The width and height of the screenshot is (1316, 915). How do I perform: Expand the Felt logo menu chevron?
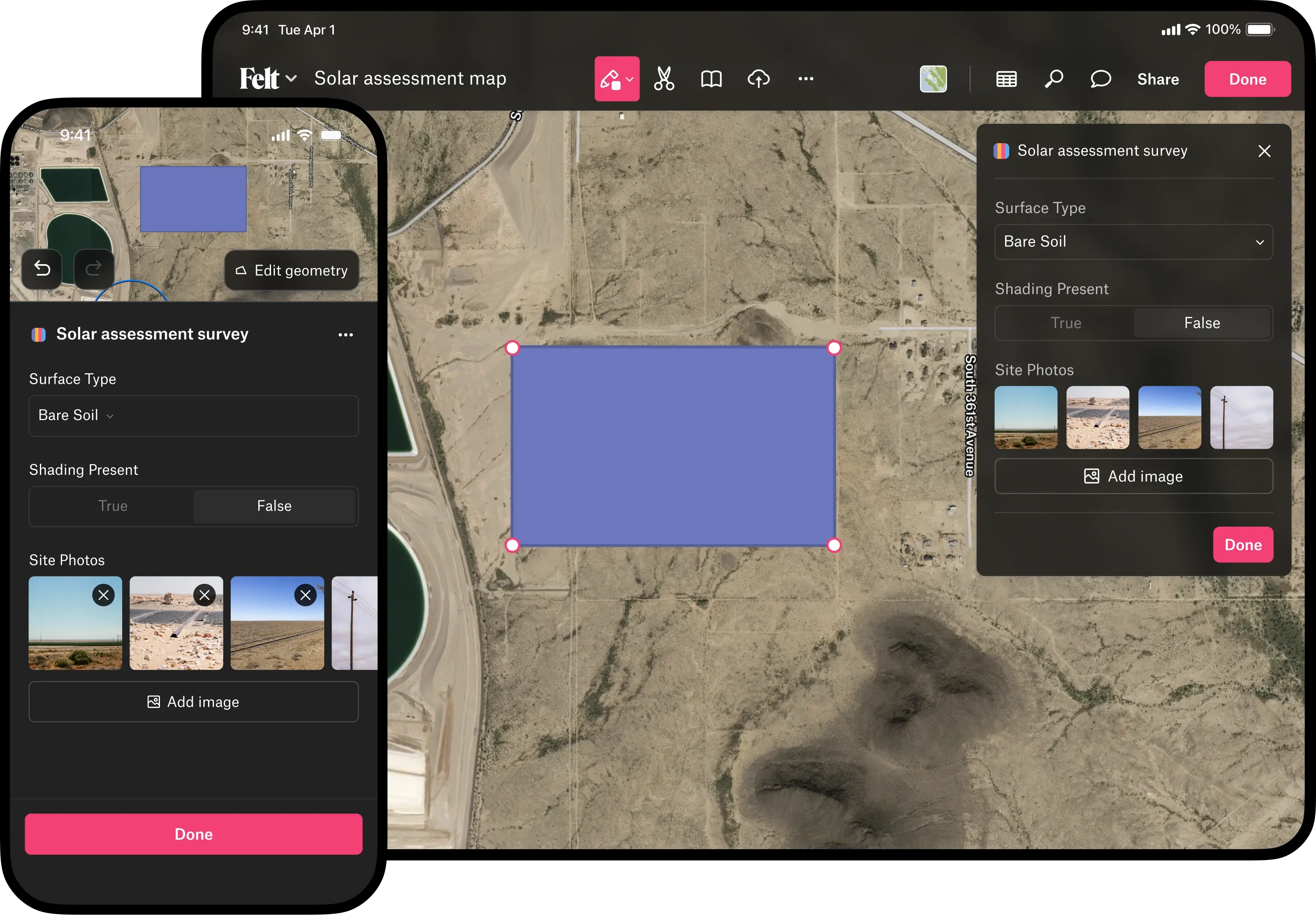[291, 79]
